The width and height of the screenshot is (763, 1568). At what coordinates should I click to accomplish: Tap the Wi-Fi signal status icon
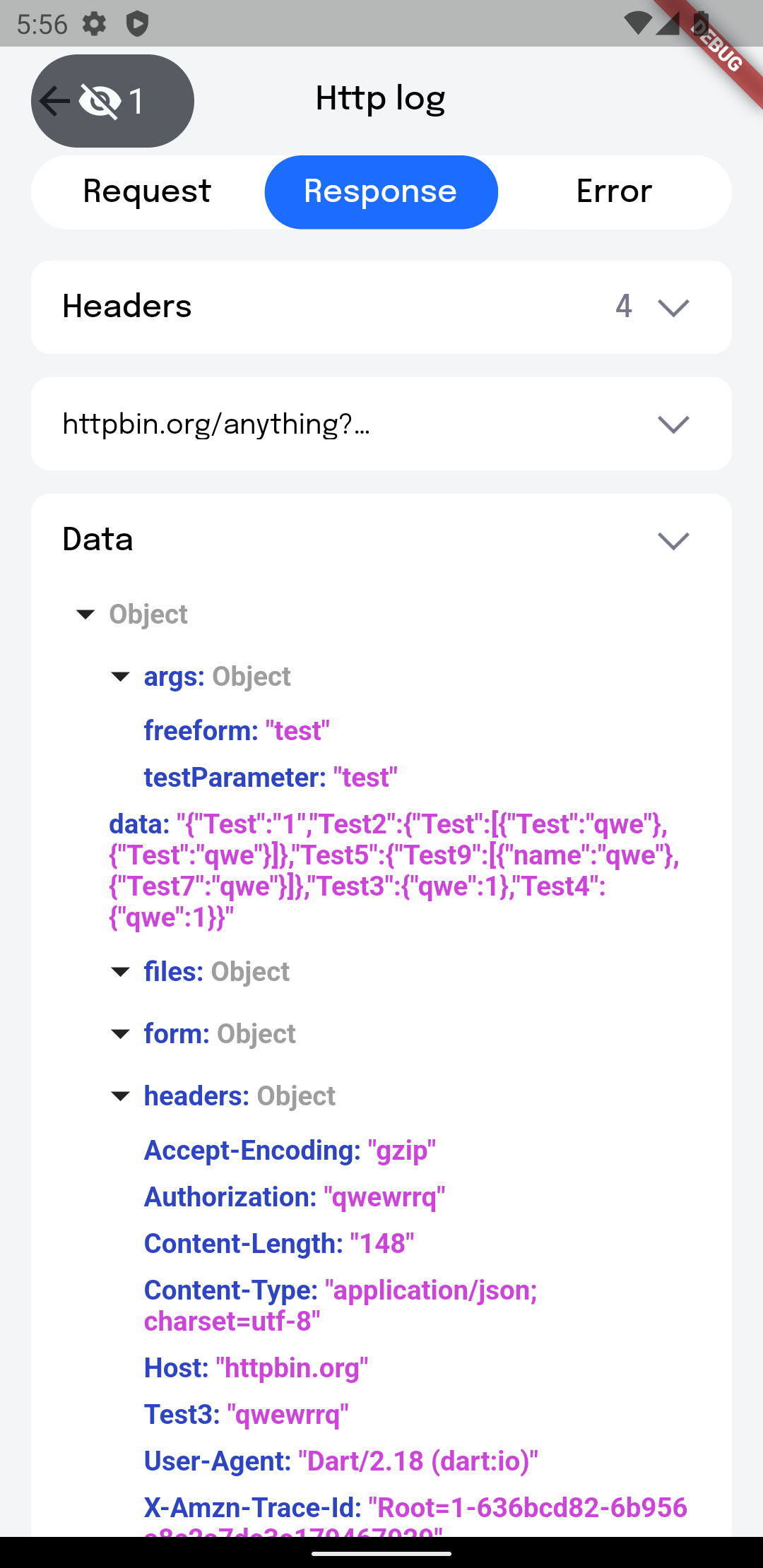click(x=638, y=24)
